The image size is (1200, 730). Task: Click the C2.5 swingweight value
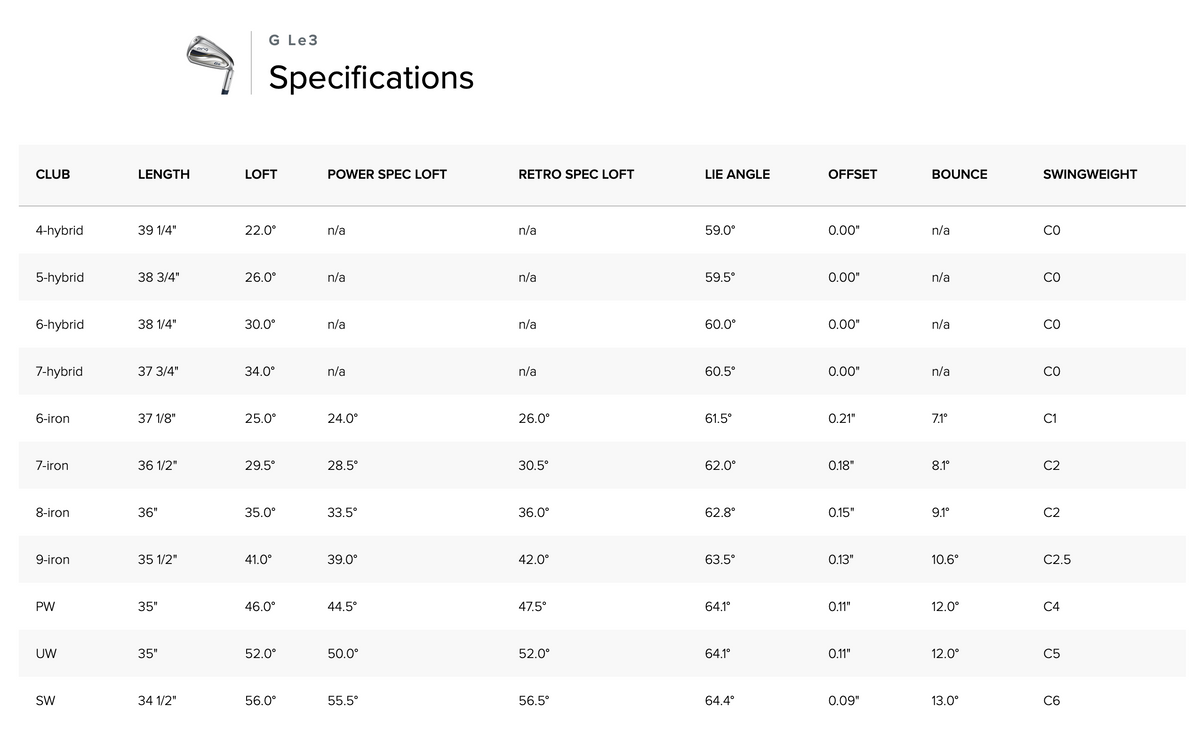(1056, 559)
